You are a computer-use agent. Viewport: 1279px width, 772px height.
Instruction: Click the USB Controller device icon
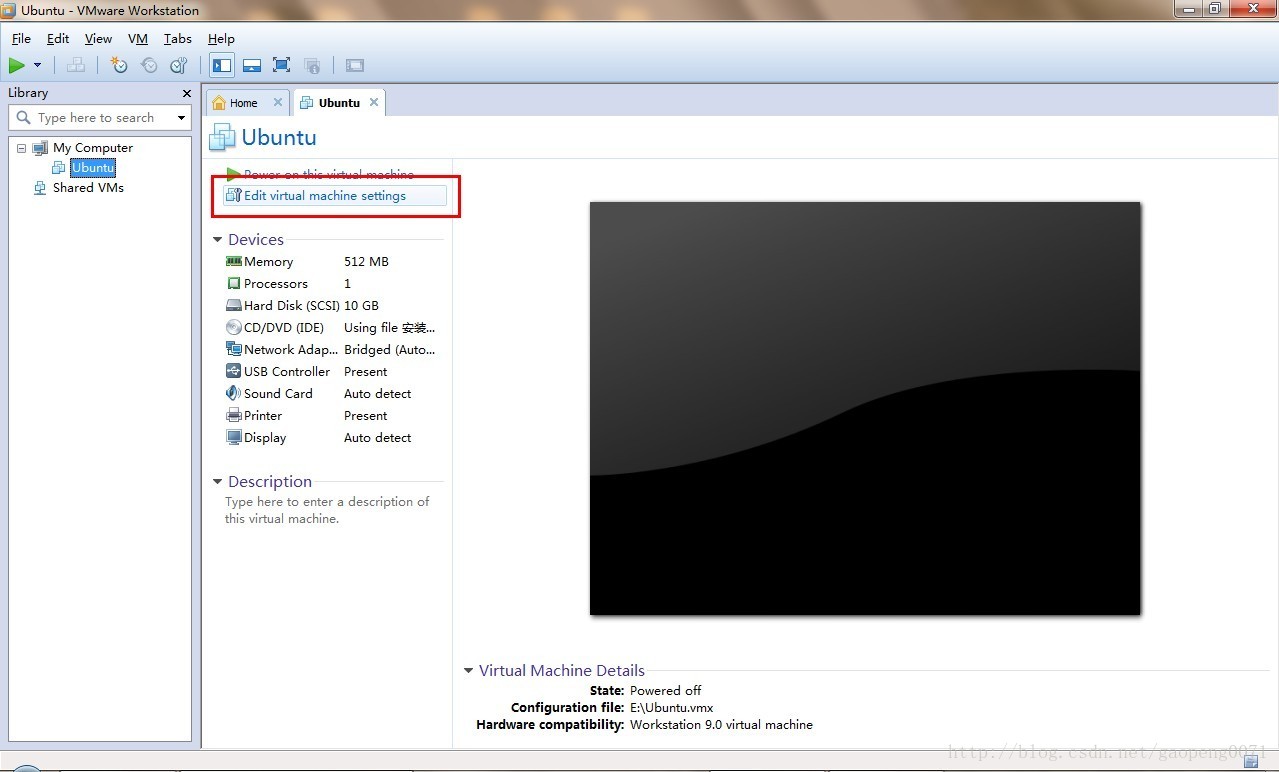(x=234, y=371)
